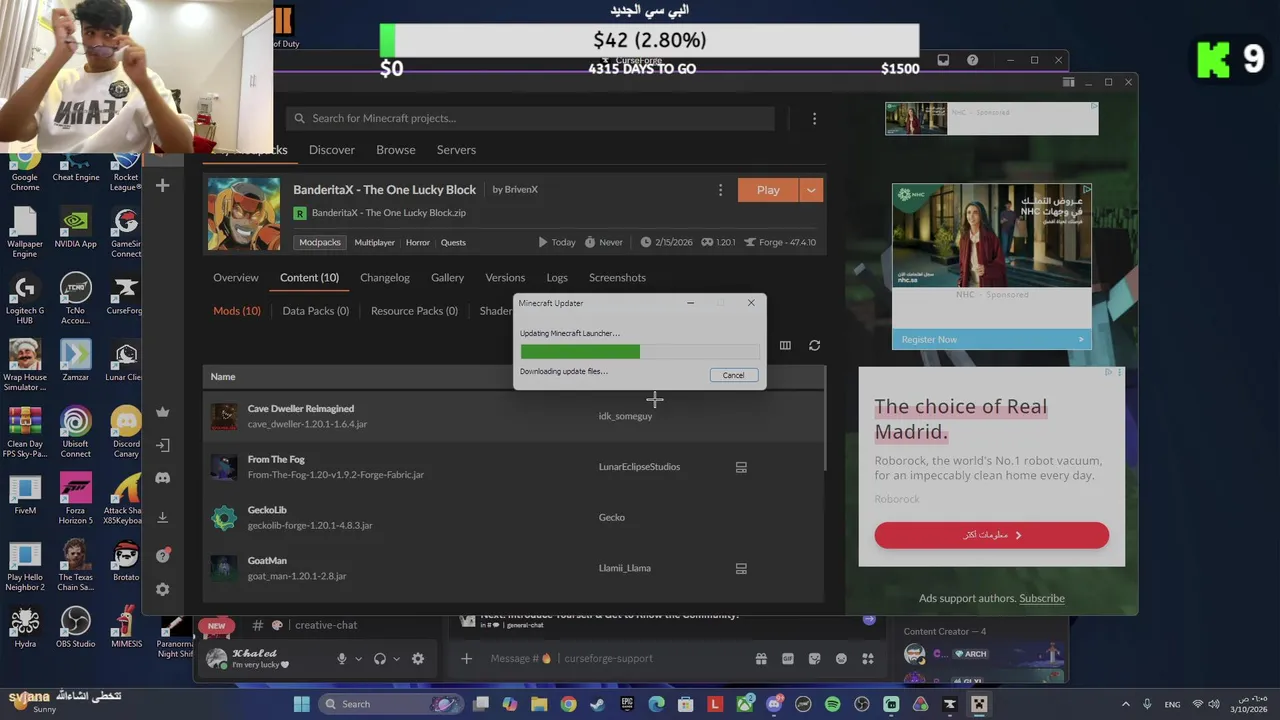The height and width of the screenshot is (720, 1280).
Task: Expand Play button dropdown arrow
Action: coord(811,190)
